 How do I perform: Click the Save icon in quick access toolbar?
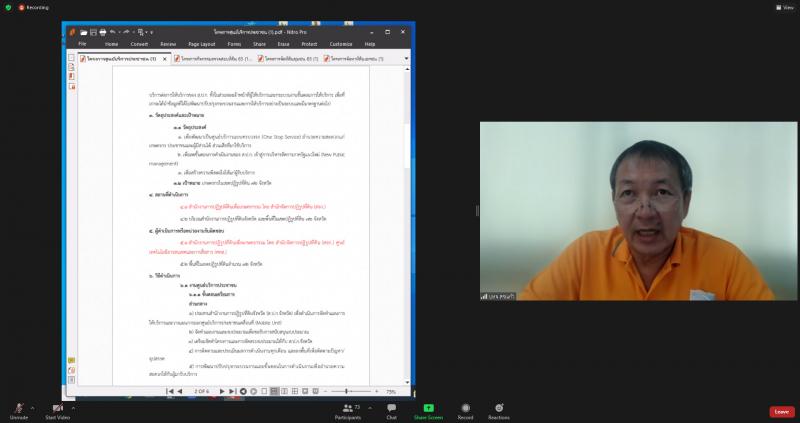(x=93, y=32)
